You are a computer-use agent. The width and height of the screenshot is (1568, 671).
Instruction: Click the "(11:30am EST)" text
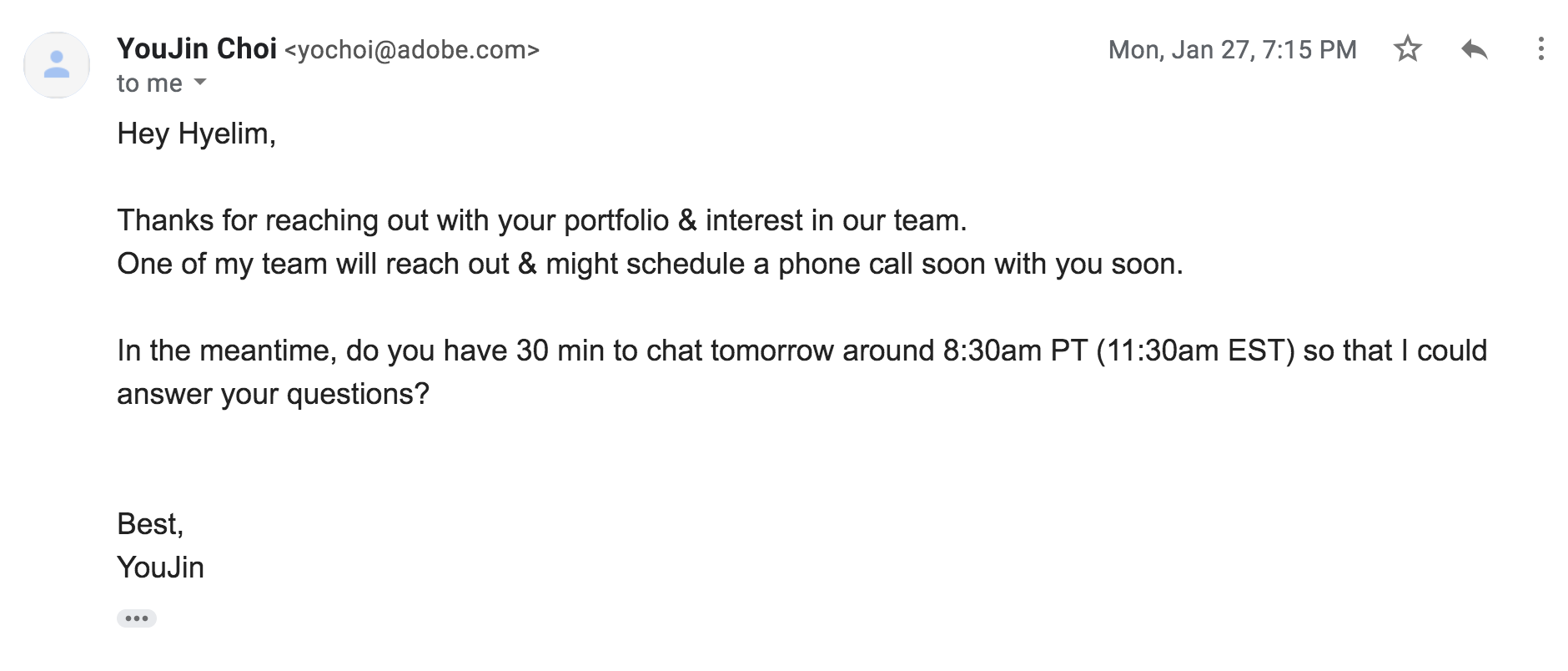(x=1195, y=351)
